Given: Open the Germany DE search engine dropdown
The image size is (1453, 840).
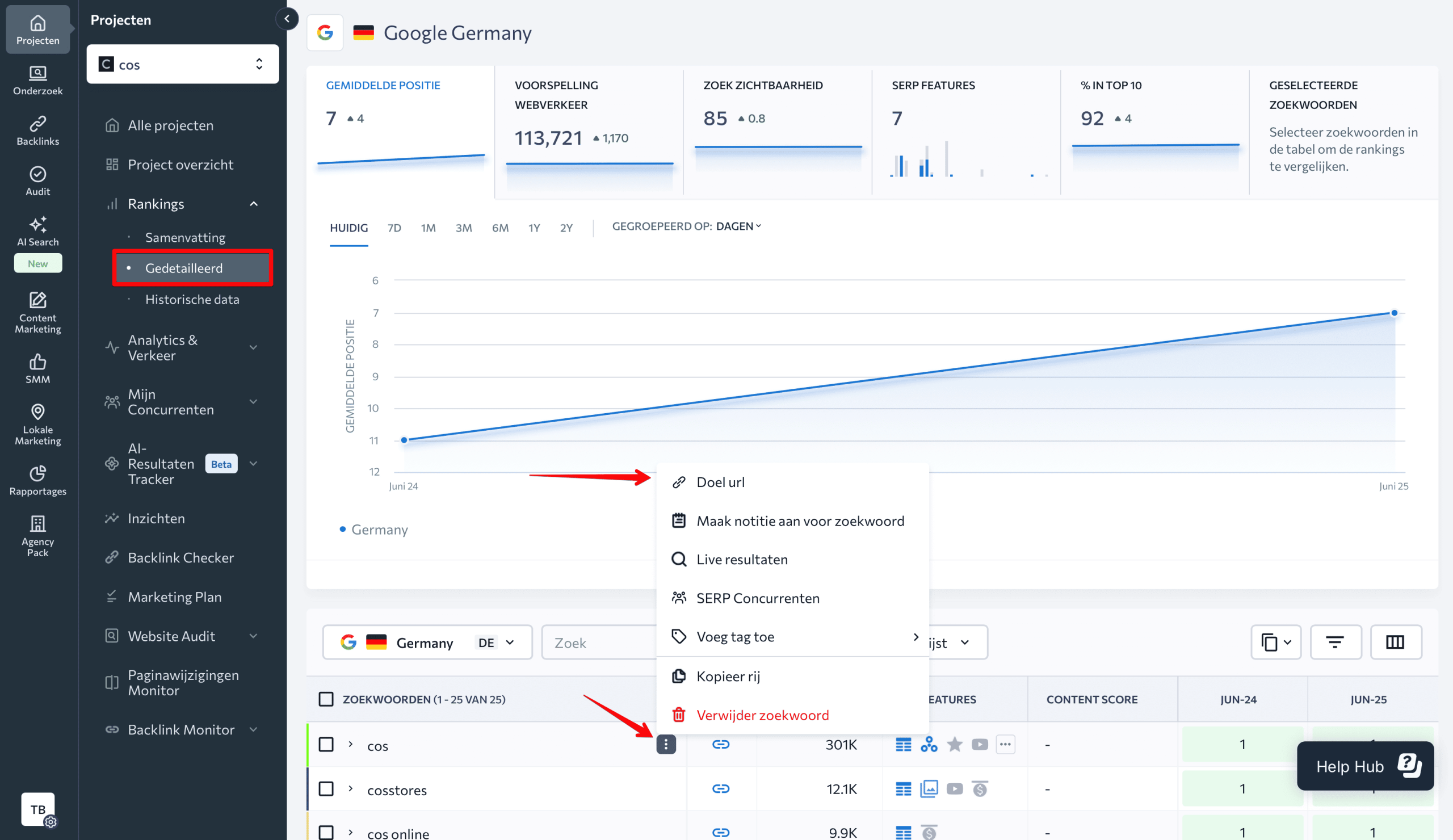Looking at the screenshot, I should tap(427, 642).
